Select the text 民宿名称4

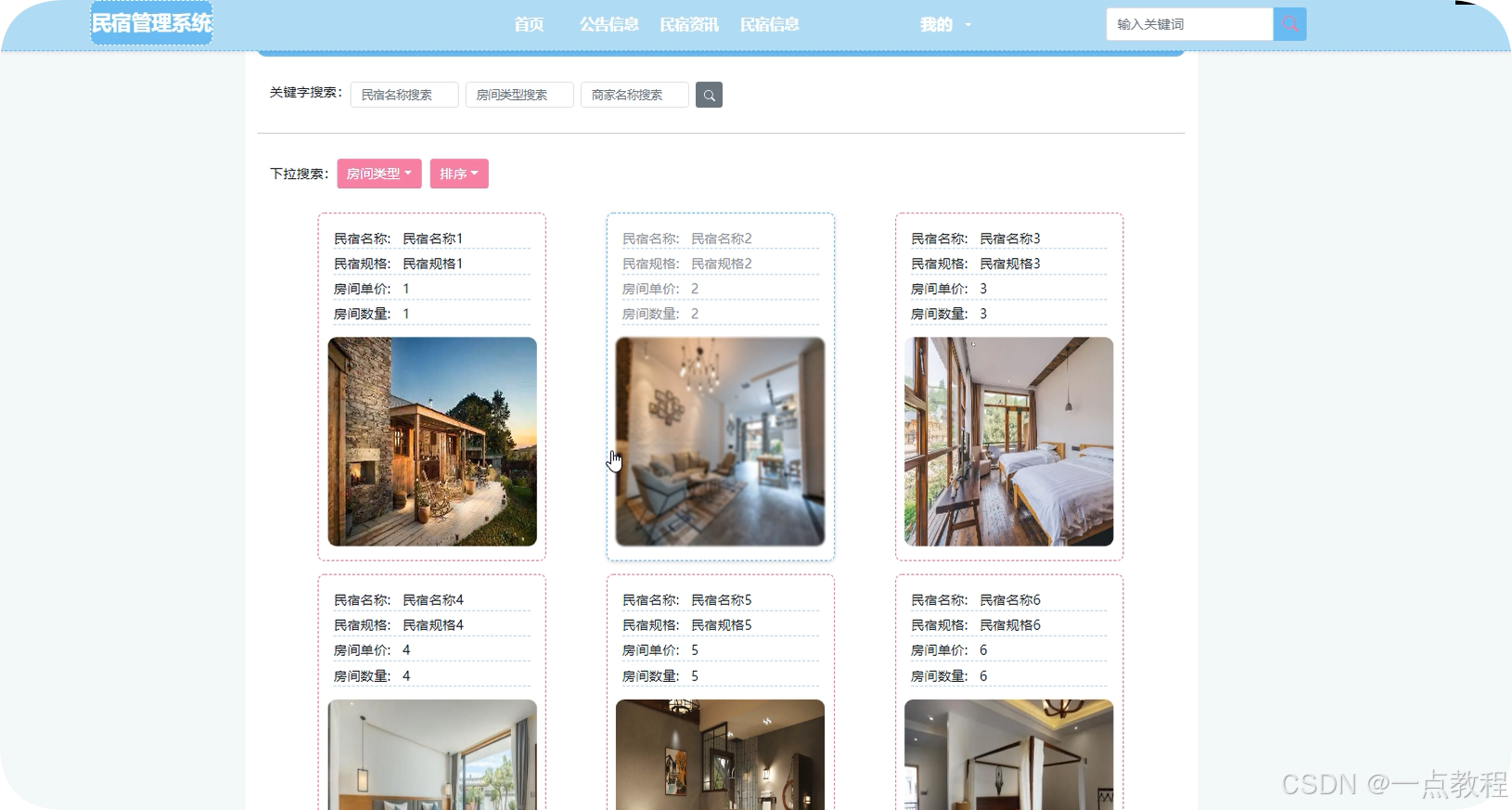[433, 600]
